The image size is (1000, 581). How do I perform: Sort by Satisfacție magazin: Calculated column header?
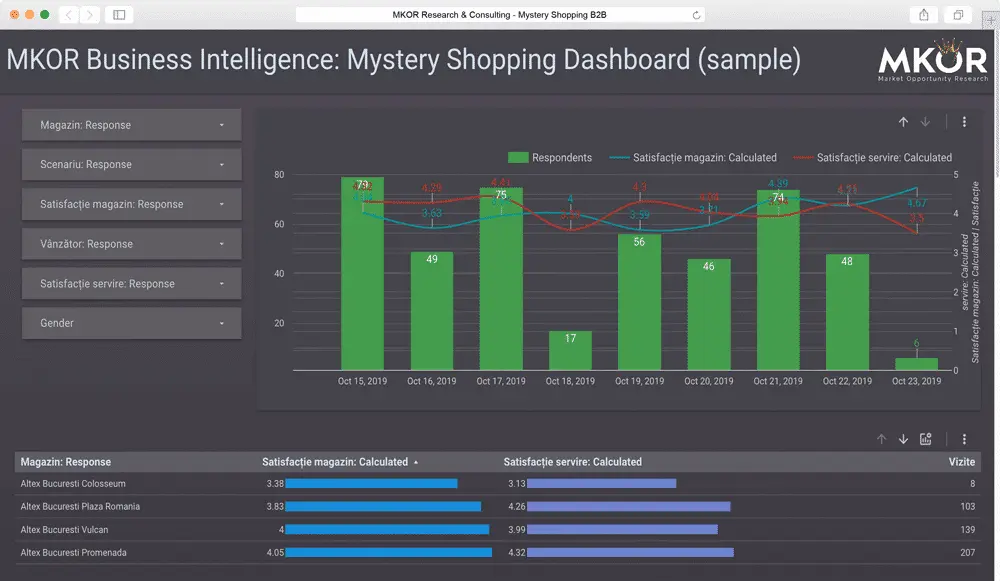coord(335,462)
